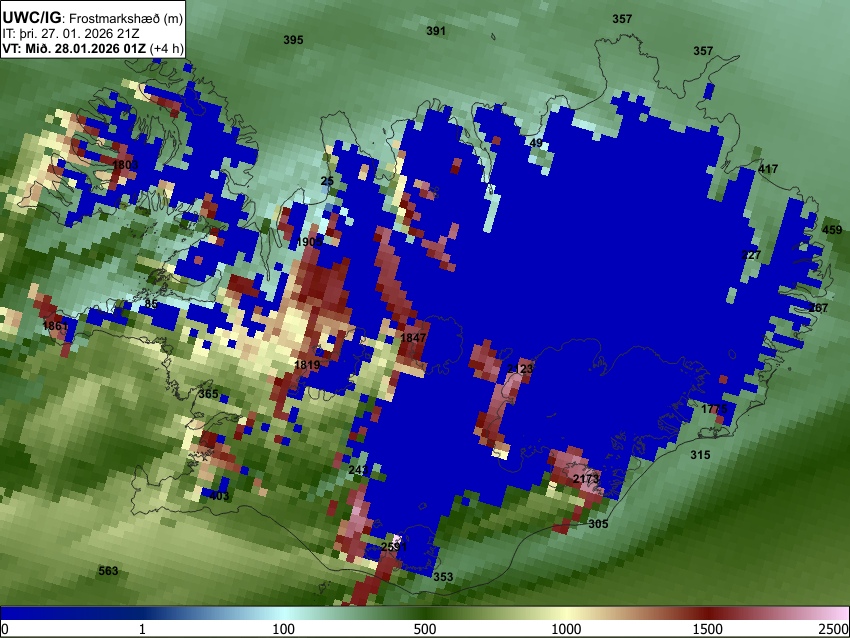
Task: Select the 305 value label
Action: [598, 524]
